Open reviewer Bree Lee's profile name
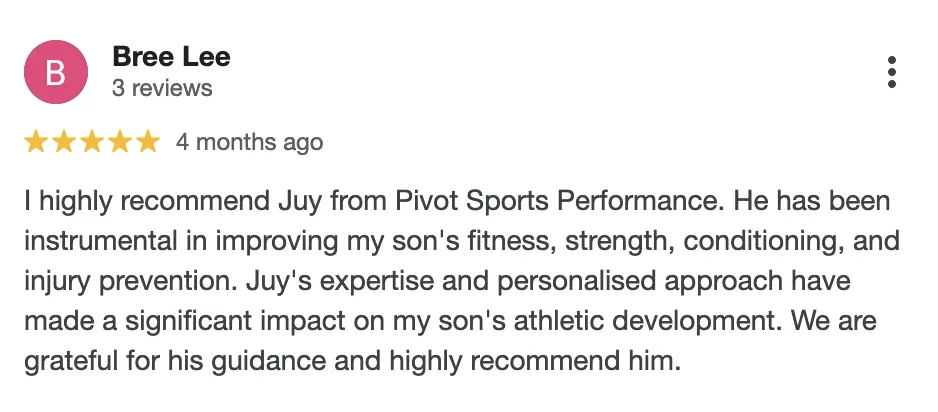The width and height of the screenshot is (938, 412). 171,57
